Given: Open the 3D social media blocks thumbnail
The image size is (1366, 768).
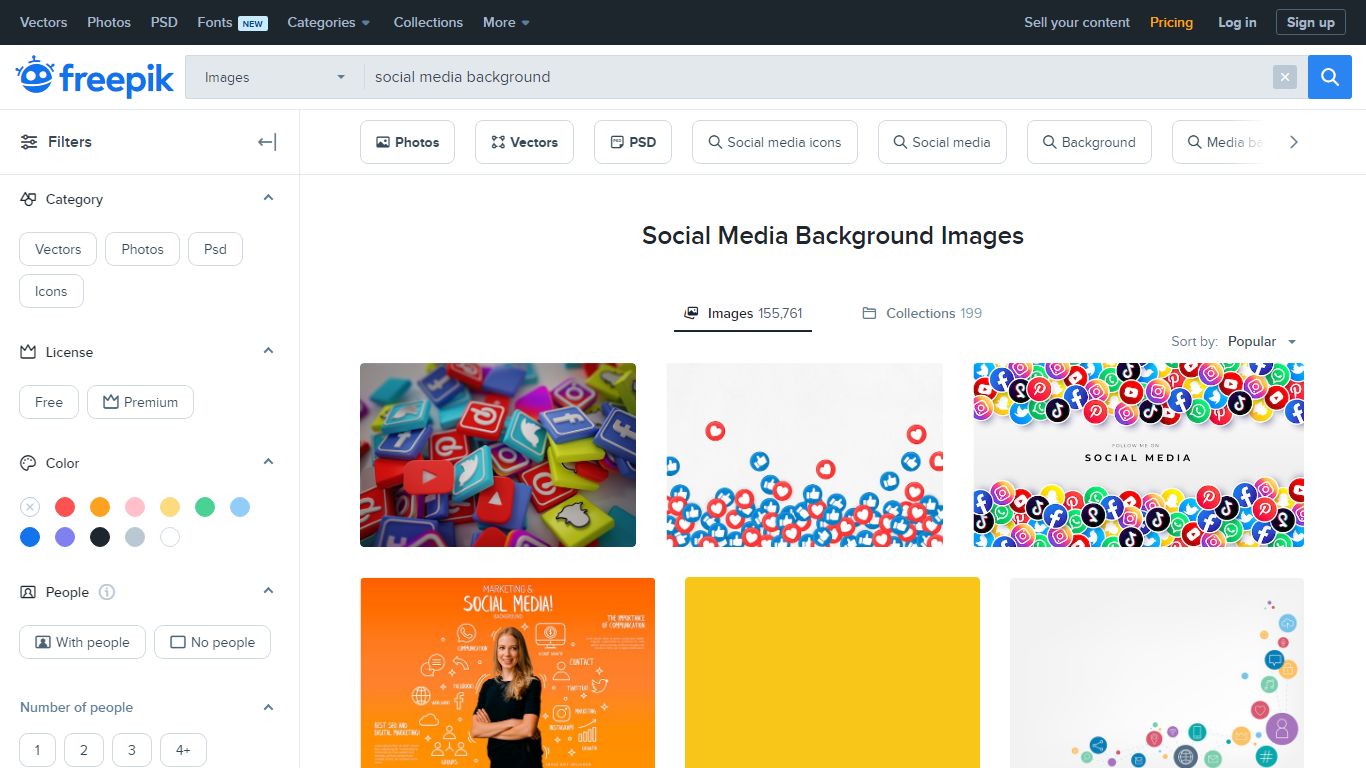Looking at the screenshot, I should [x=498, y=455].
